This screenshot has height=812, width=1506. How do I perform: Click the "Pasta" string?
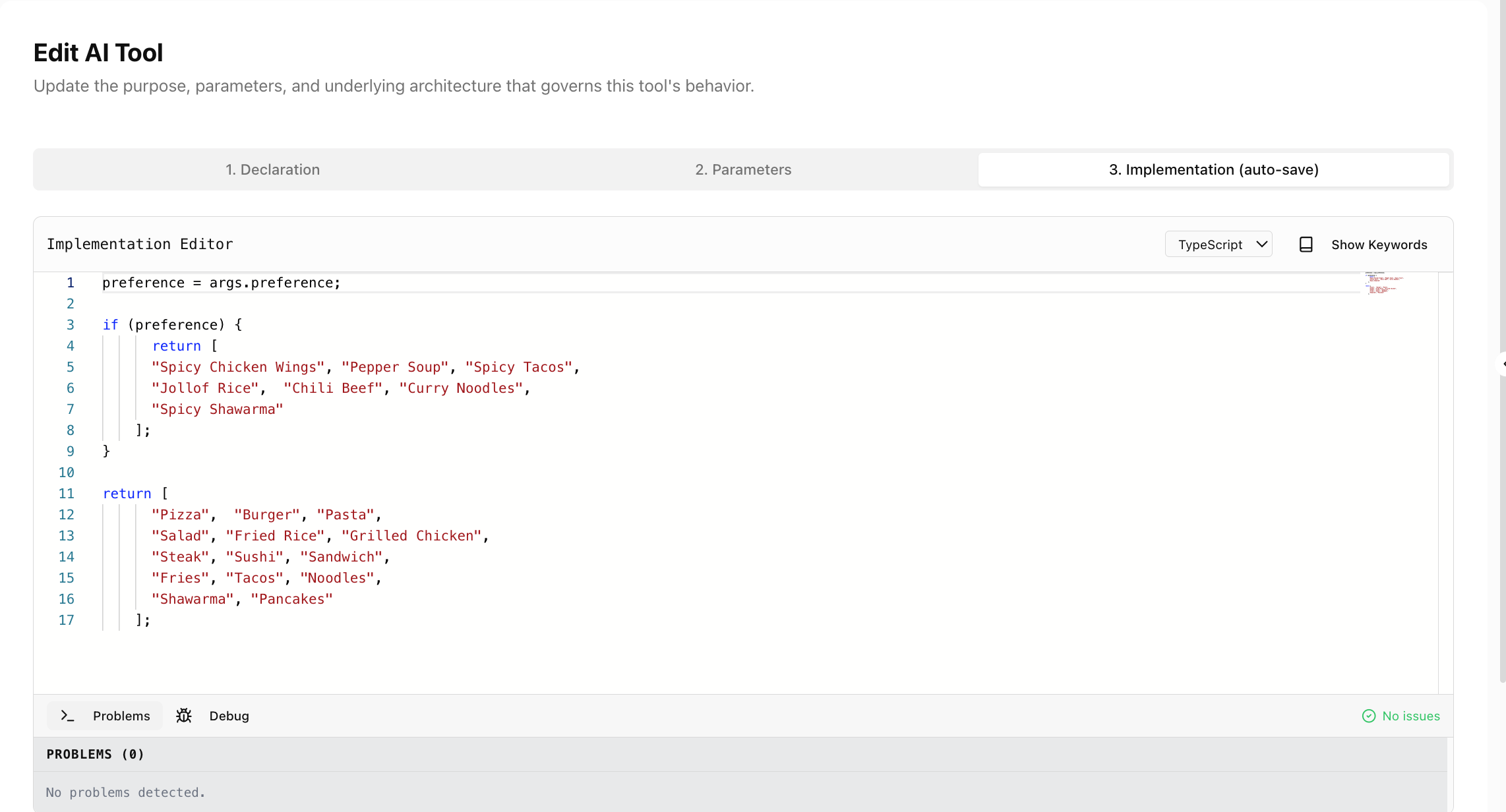(x=346, y=515)
